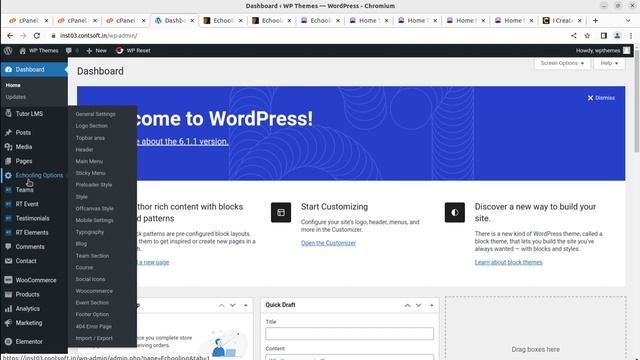Image resolution: width=640 pixels, height=360 pixels.
Task: Select Header submenu item
Action: point(84,150)
